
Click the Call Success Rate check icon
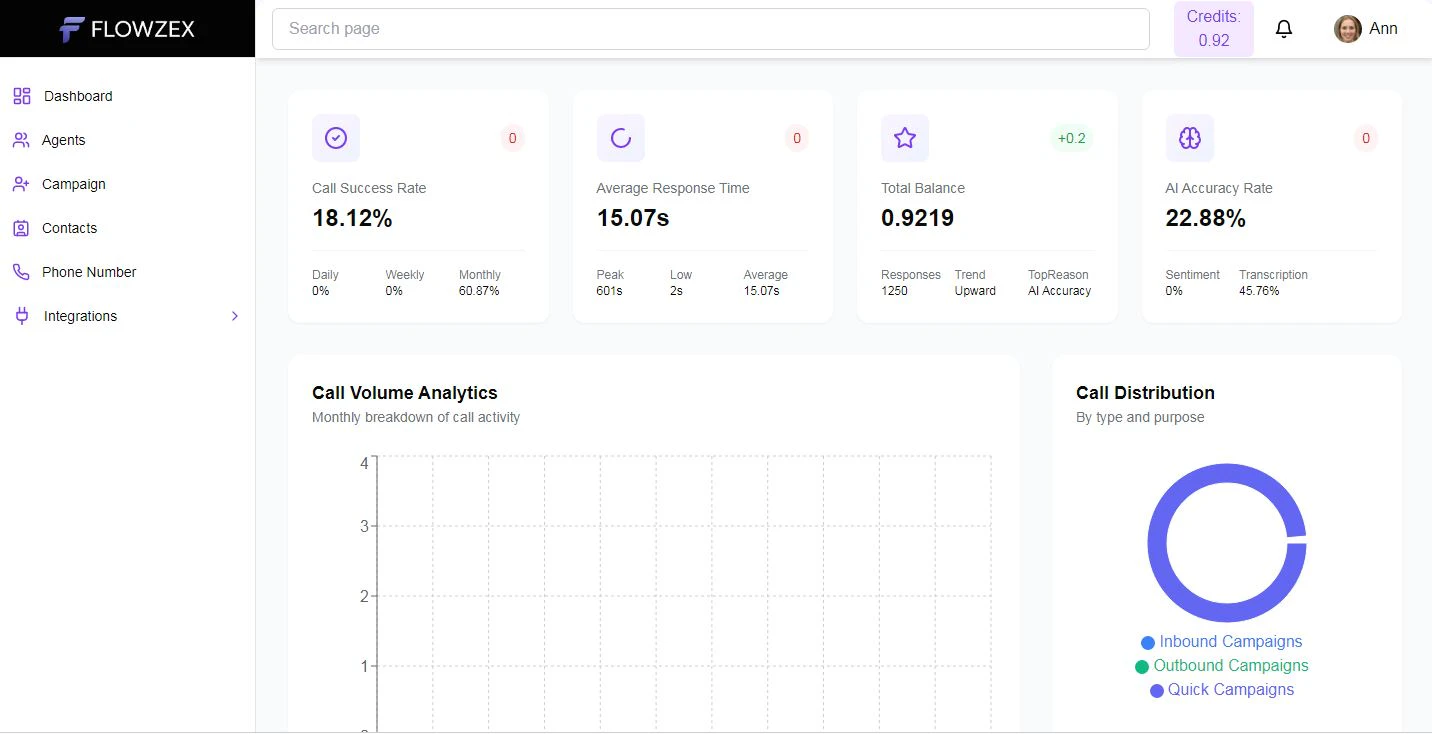click(335, 138)
